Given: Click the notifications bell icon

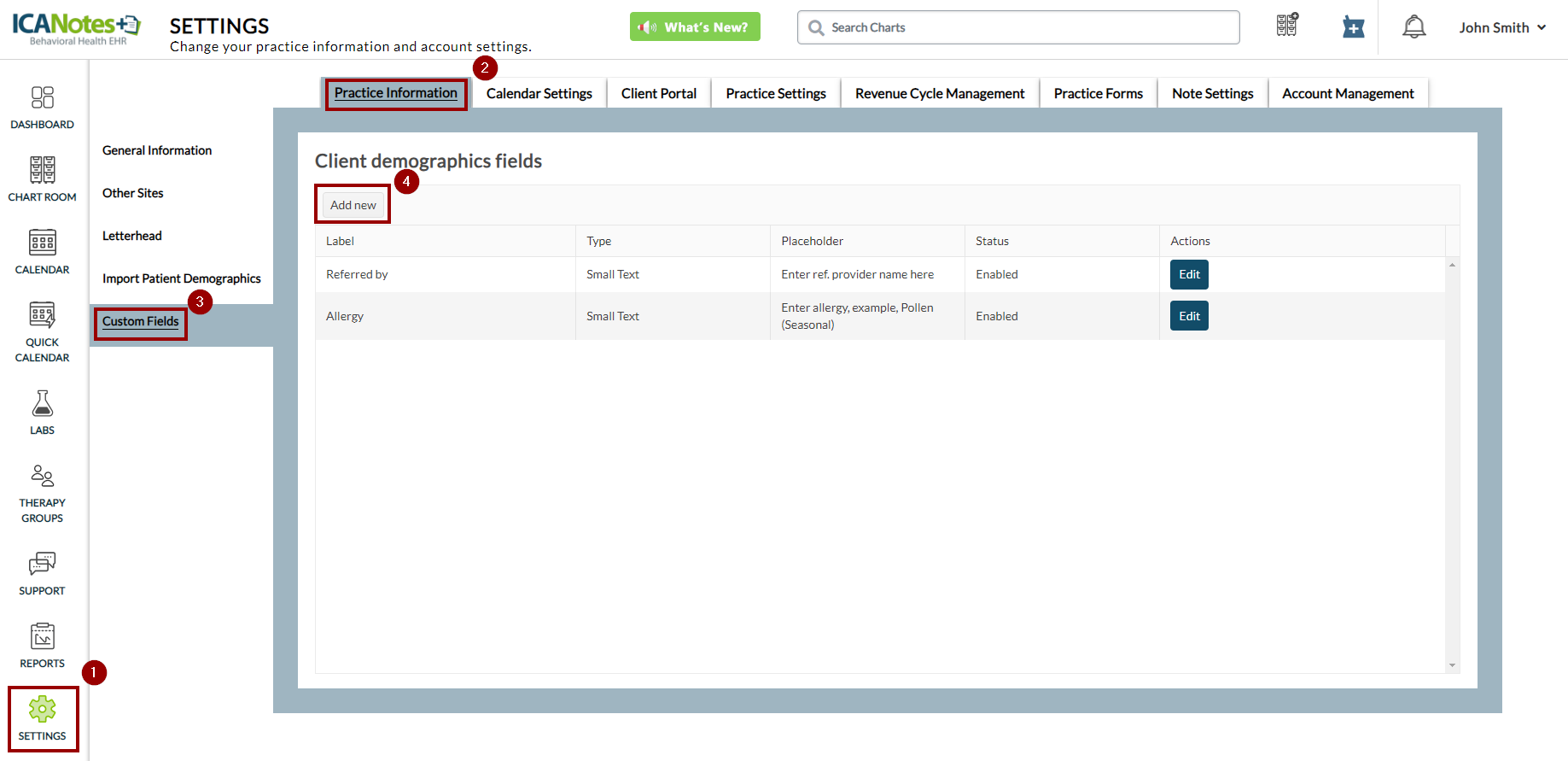Looking at the screenshot, I should 1414,27.
